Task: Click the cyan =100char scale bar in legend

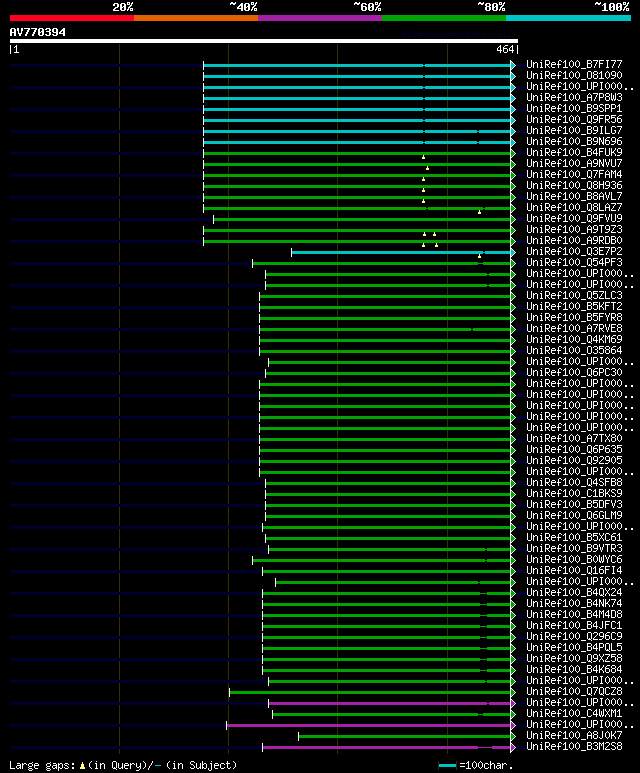Action: [x=447, y=766]
